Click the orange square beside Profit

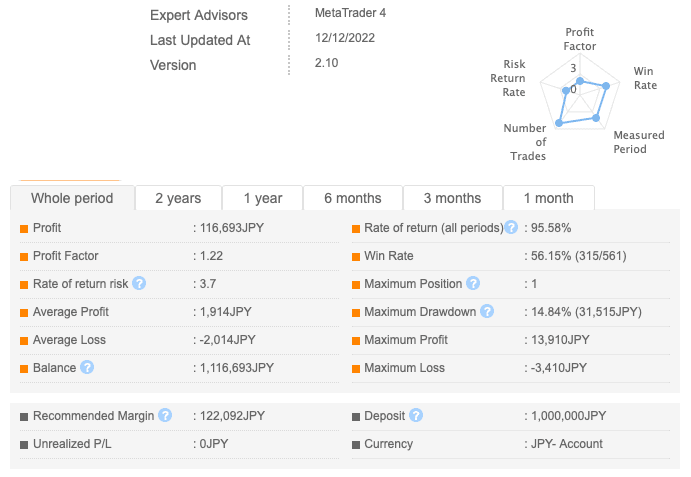(24, 228)
